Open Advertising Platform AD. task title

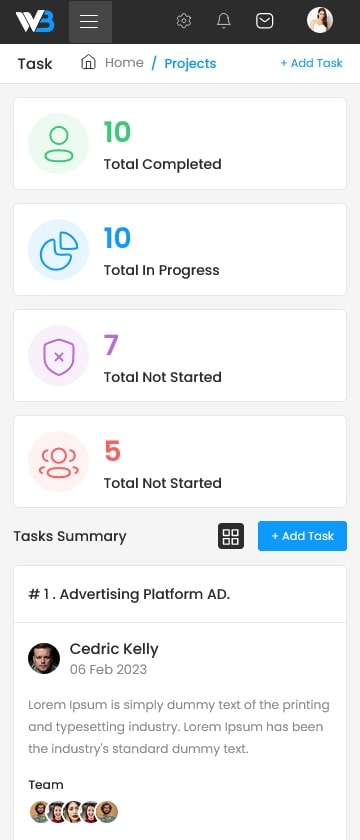coord(129,594)
